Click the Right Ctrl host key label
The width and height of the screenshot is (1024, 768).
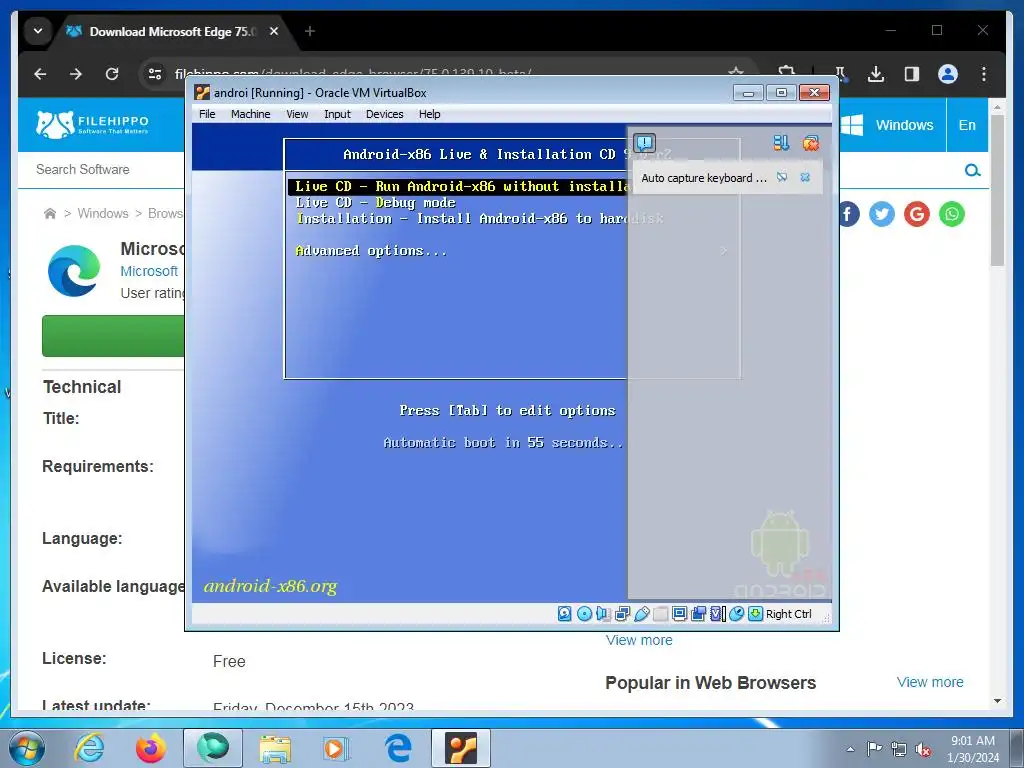pyautogui.click(x=788, y=614)
